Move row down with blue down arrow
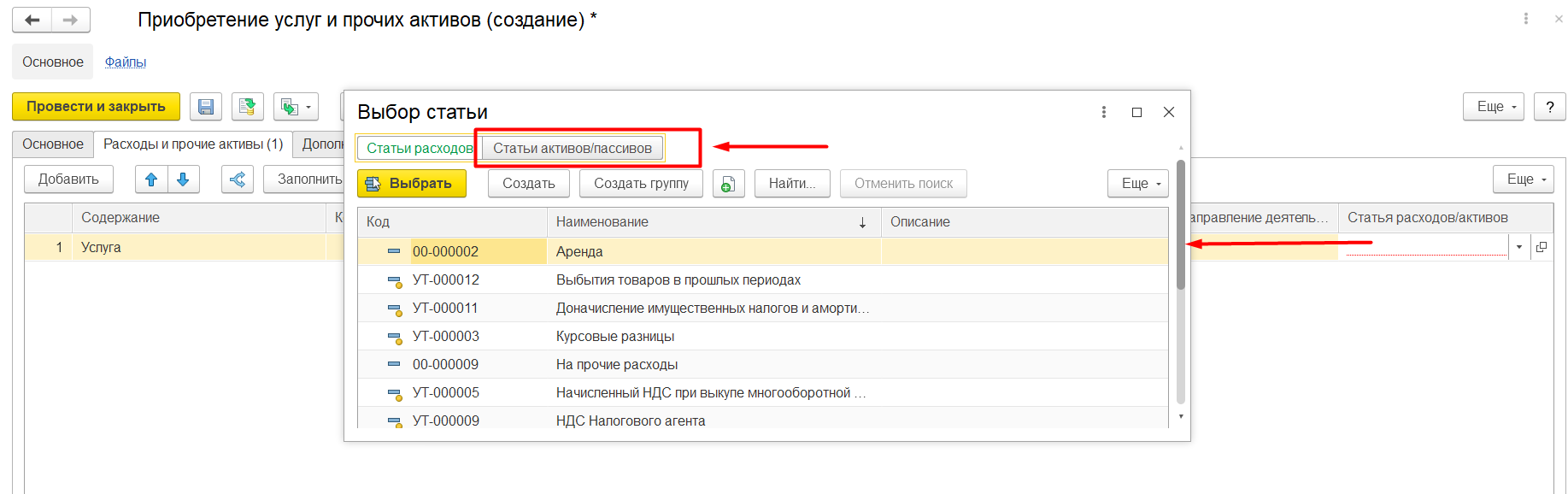1568x494 pixels. click(x=183, y=179)
